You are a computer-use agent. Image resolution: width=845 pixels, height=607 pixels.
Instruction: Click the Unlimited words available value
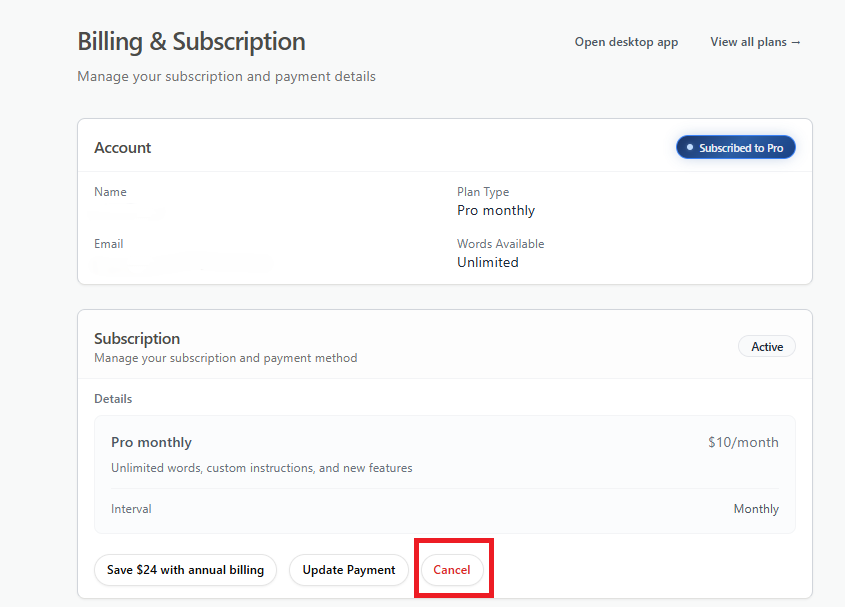click(x=488, y=263)
